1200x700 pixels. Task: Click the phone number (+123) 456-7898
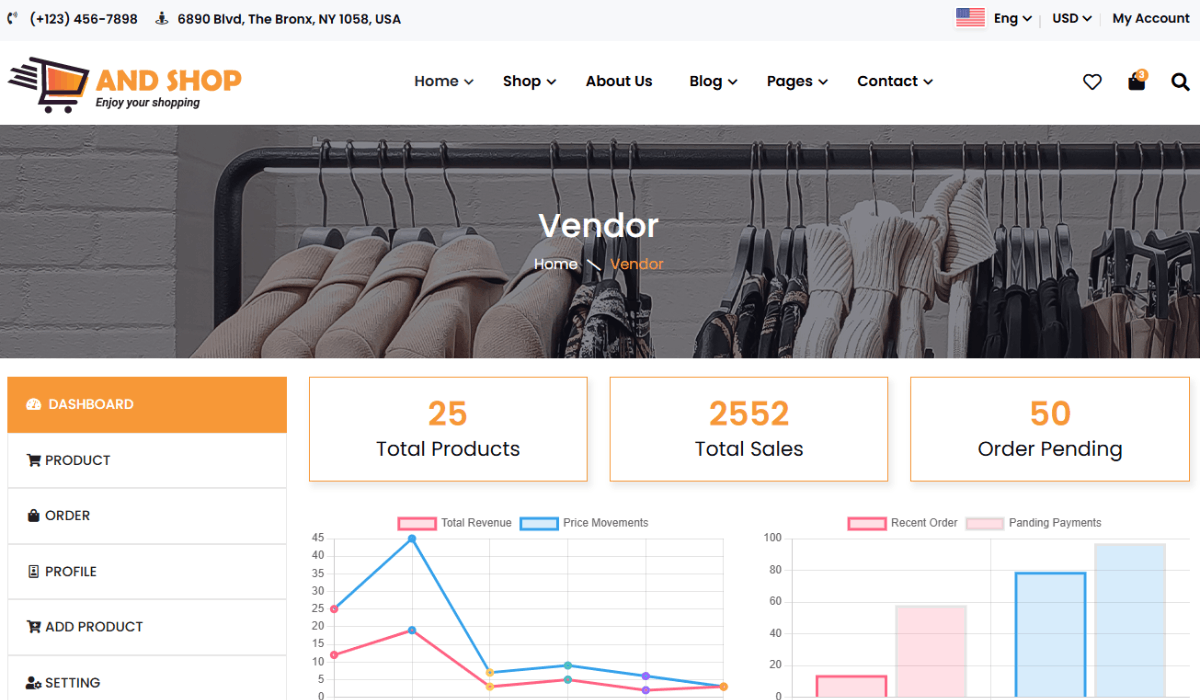(84, 19)
